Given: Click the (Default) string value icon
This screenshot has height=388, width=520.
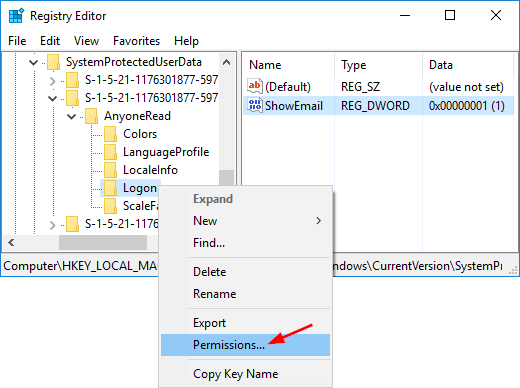Looking at the screenshot, I should click(x=255, y=86).
